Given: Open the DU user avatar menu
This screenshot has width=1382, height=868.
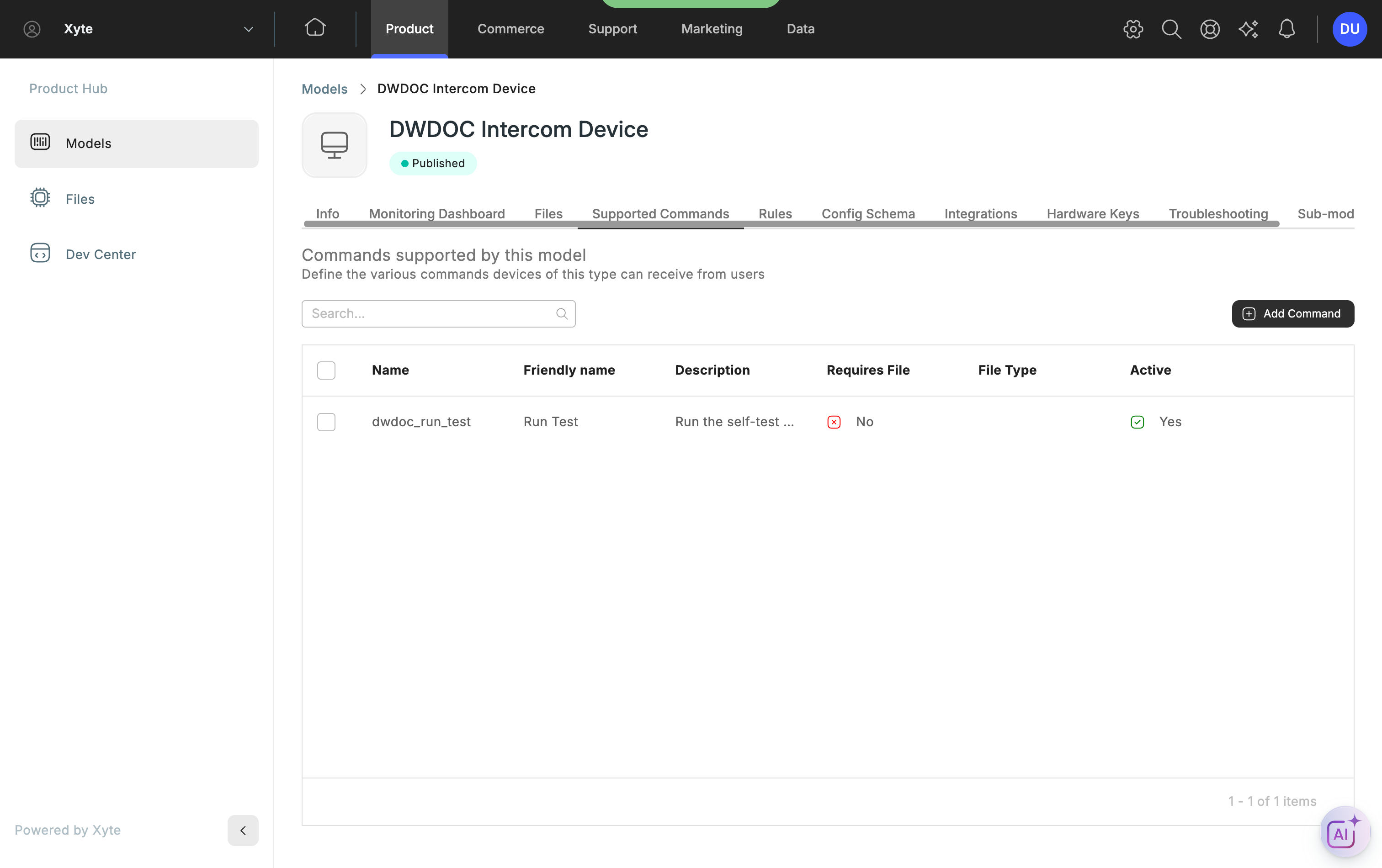Looking at the screenshot, I should [x=1349, y=29].
